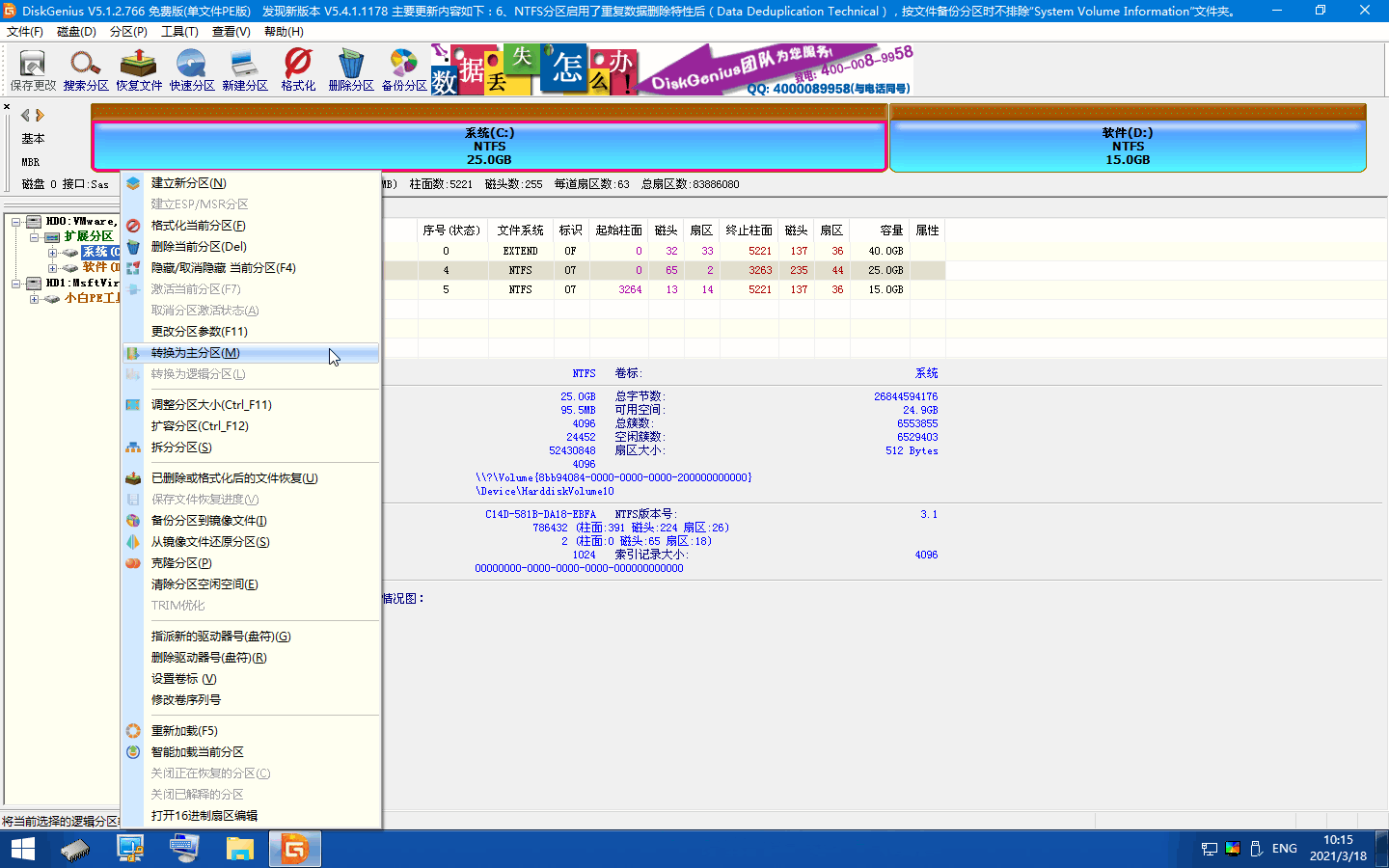Image resolution: width=1389 pixels, height=868 pixels.
Task: Click the DiskGenius taskbar icon
Action: [294, 849]
